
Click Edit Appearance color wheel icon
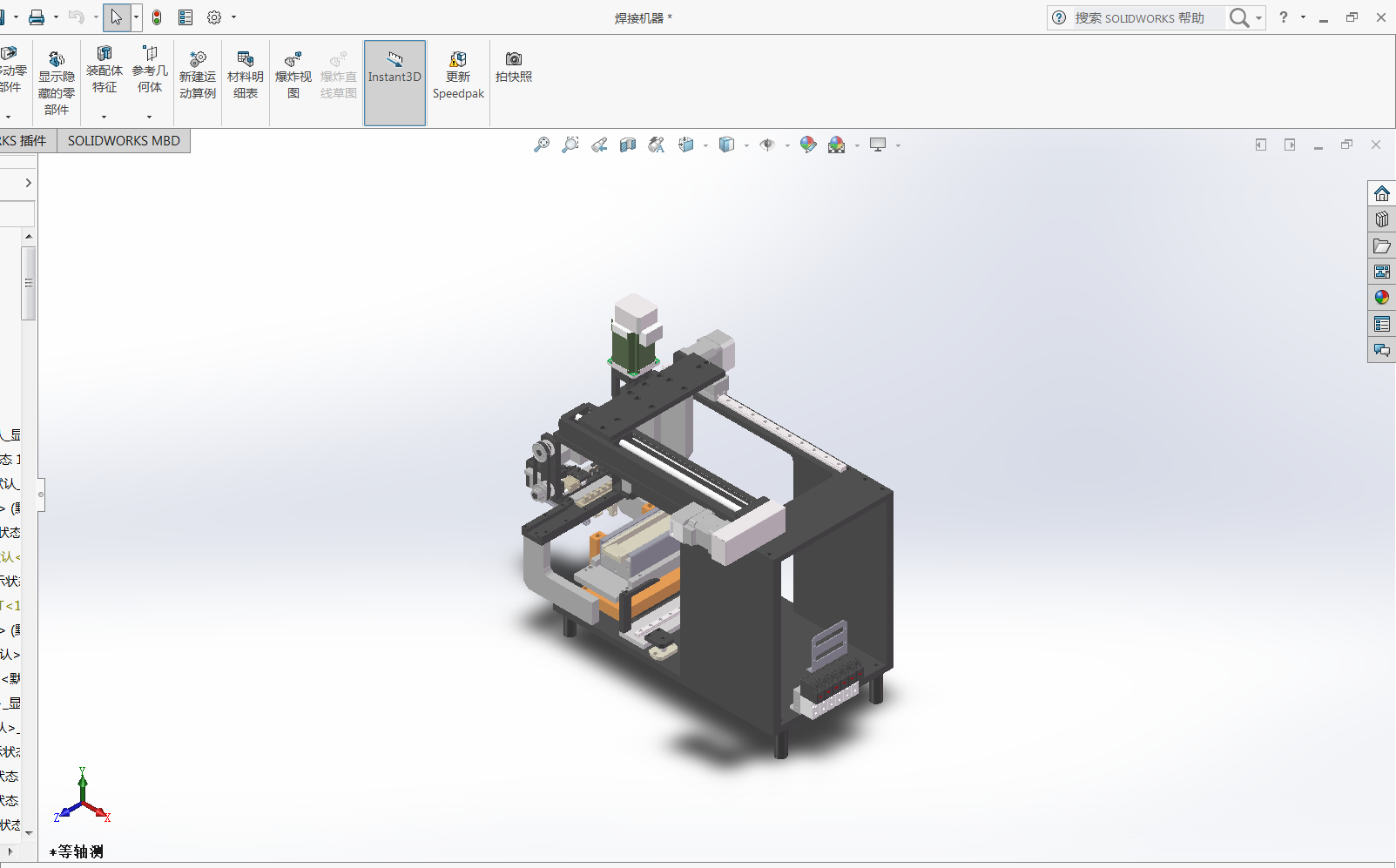(808, 145)
